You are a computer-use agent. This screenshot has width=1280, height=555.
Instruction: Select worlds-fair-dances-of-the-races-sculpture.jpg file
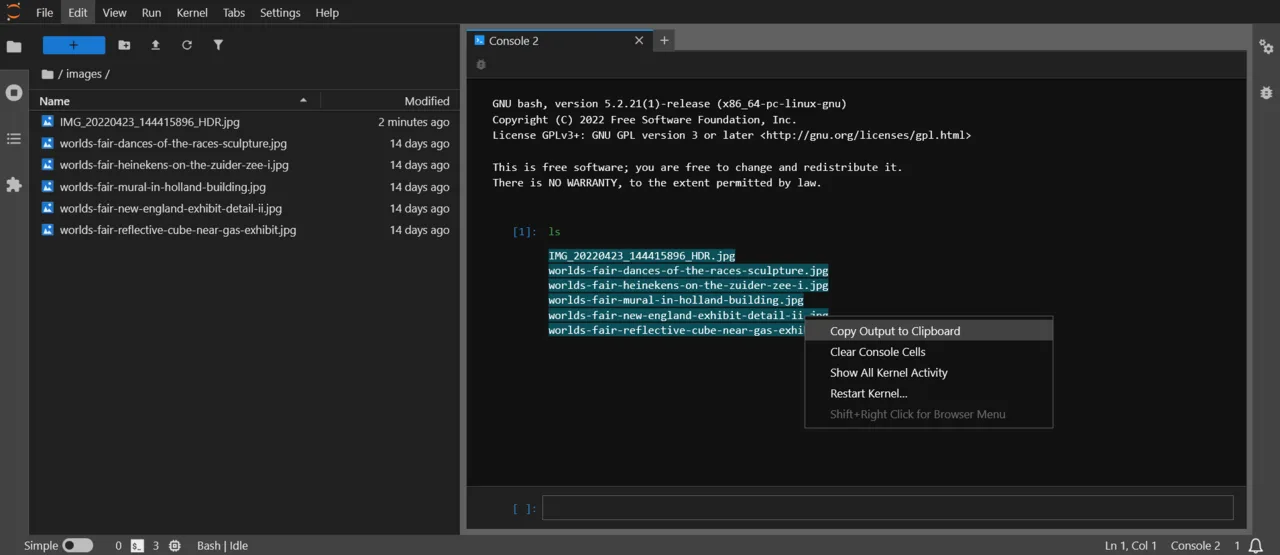tap(245, 144)
